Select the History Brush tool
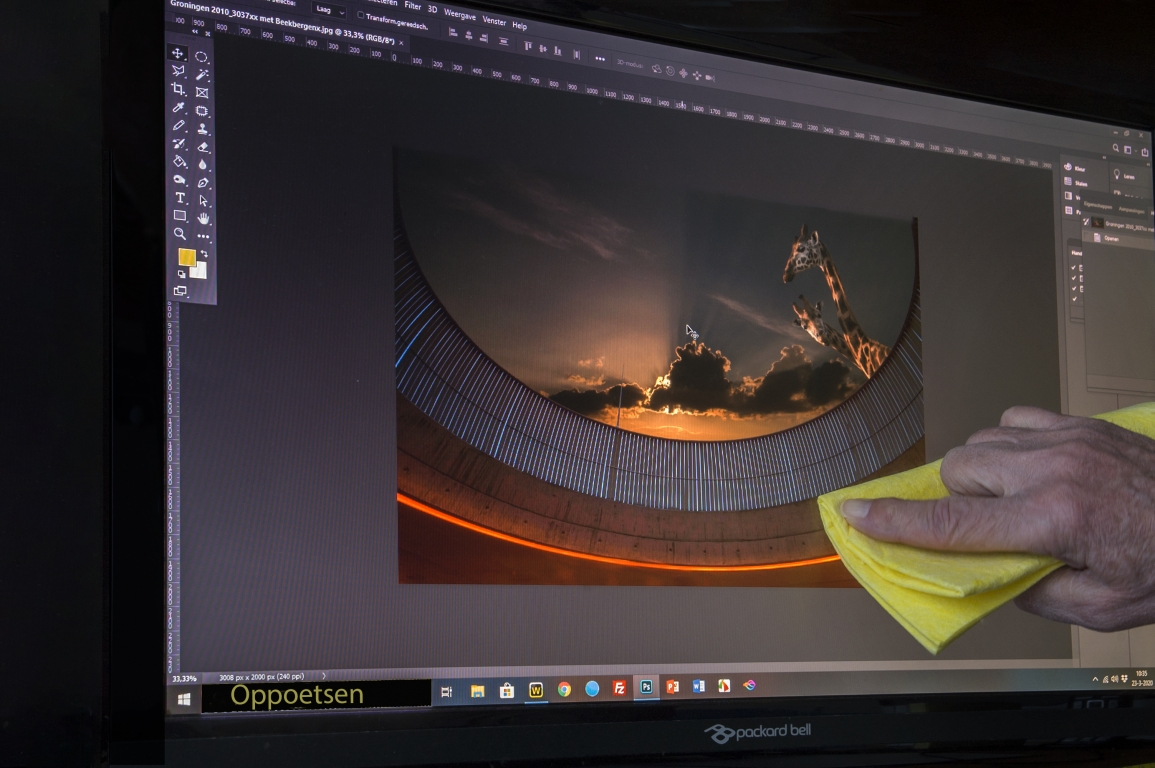This screenshot has width=1155, height=768. tap(178, 144)
